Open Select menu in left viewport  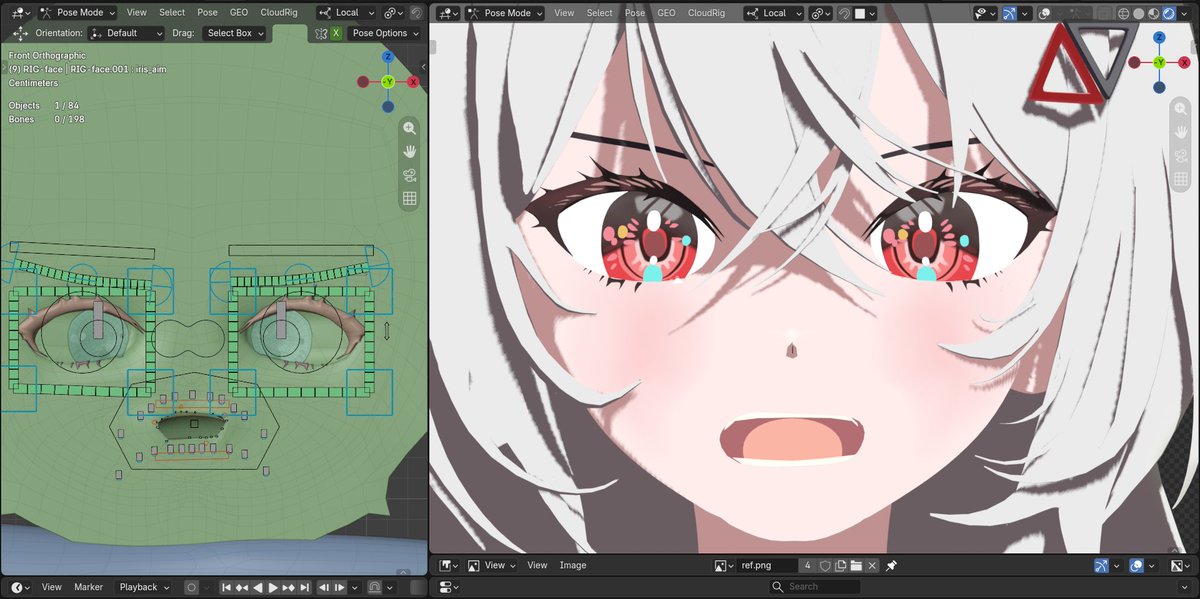point(172,13)
